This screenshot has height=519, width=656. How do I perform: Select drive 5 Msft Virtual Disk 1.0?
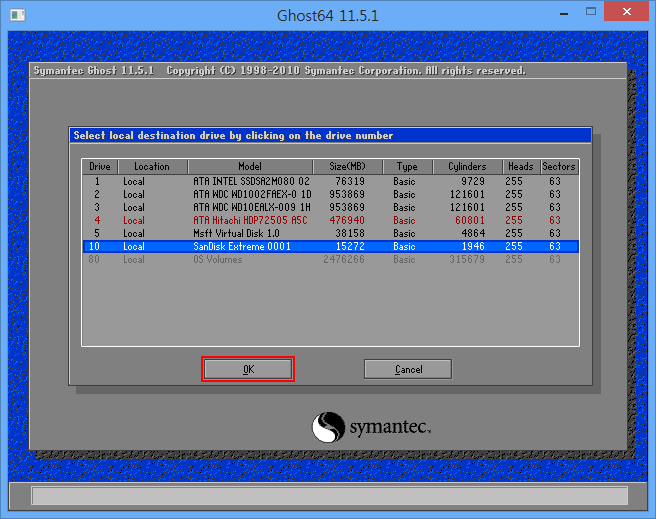tap(331, 233)
